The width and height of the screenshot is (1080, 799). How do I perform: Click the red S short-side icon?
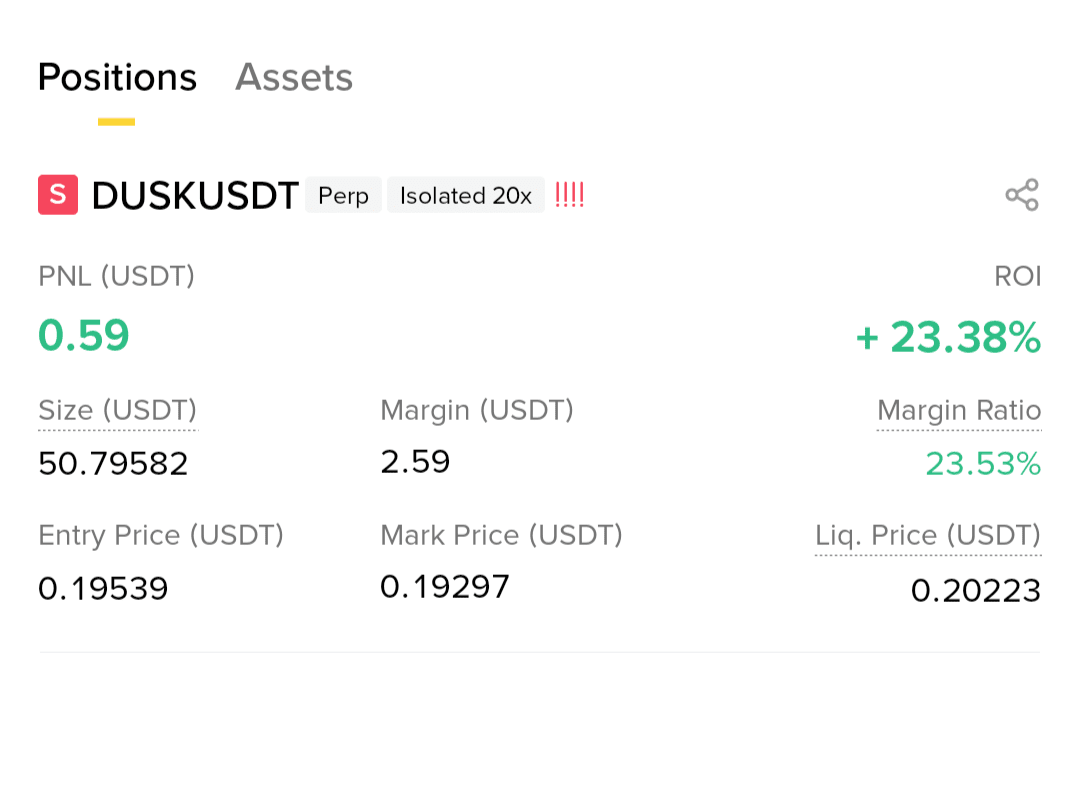pos(58,195)
